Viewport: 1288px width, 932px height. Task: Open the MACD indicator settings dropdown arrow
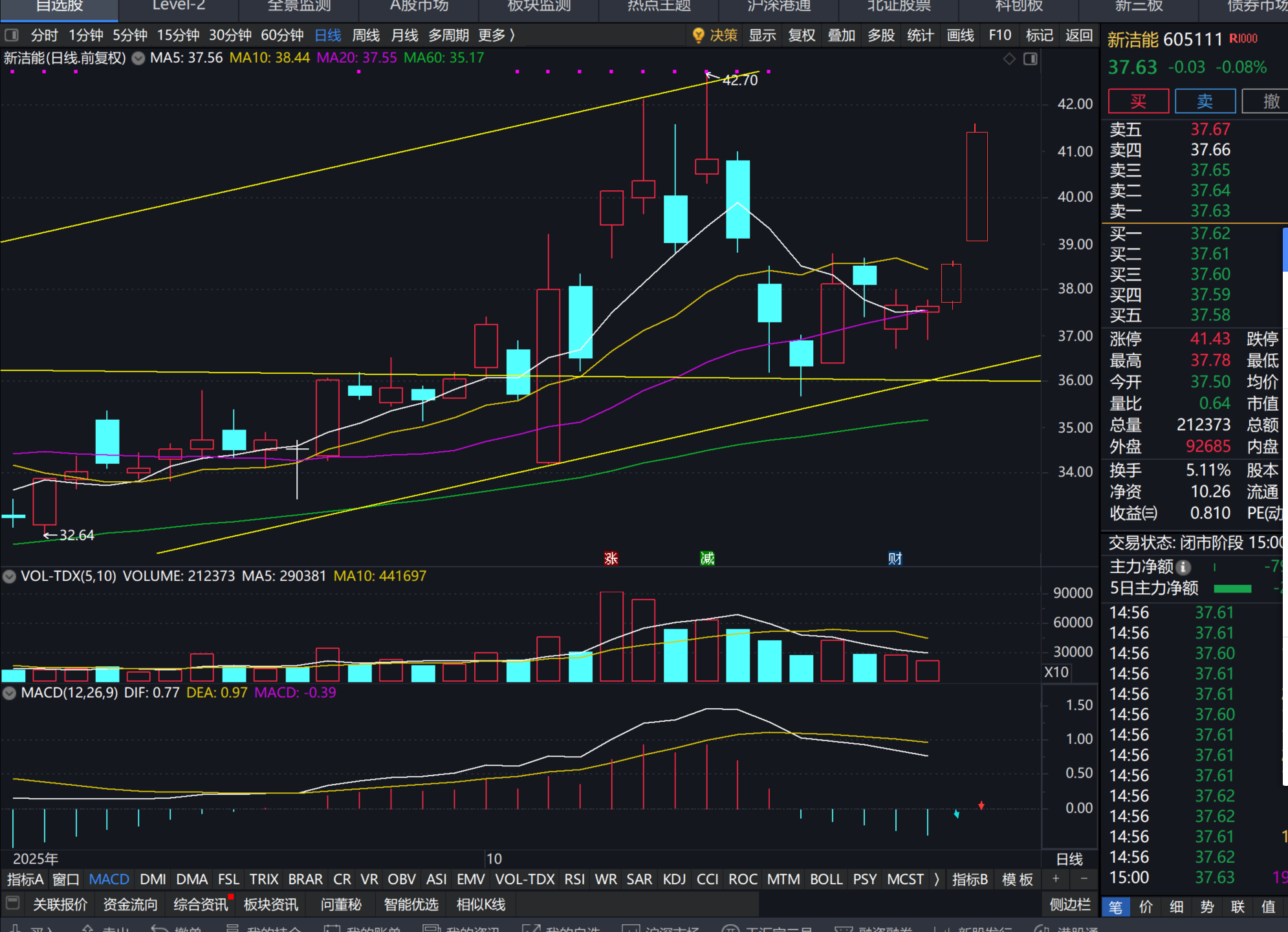click(x=9, y=693)
